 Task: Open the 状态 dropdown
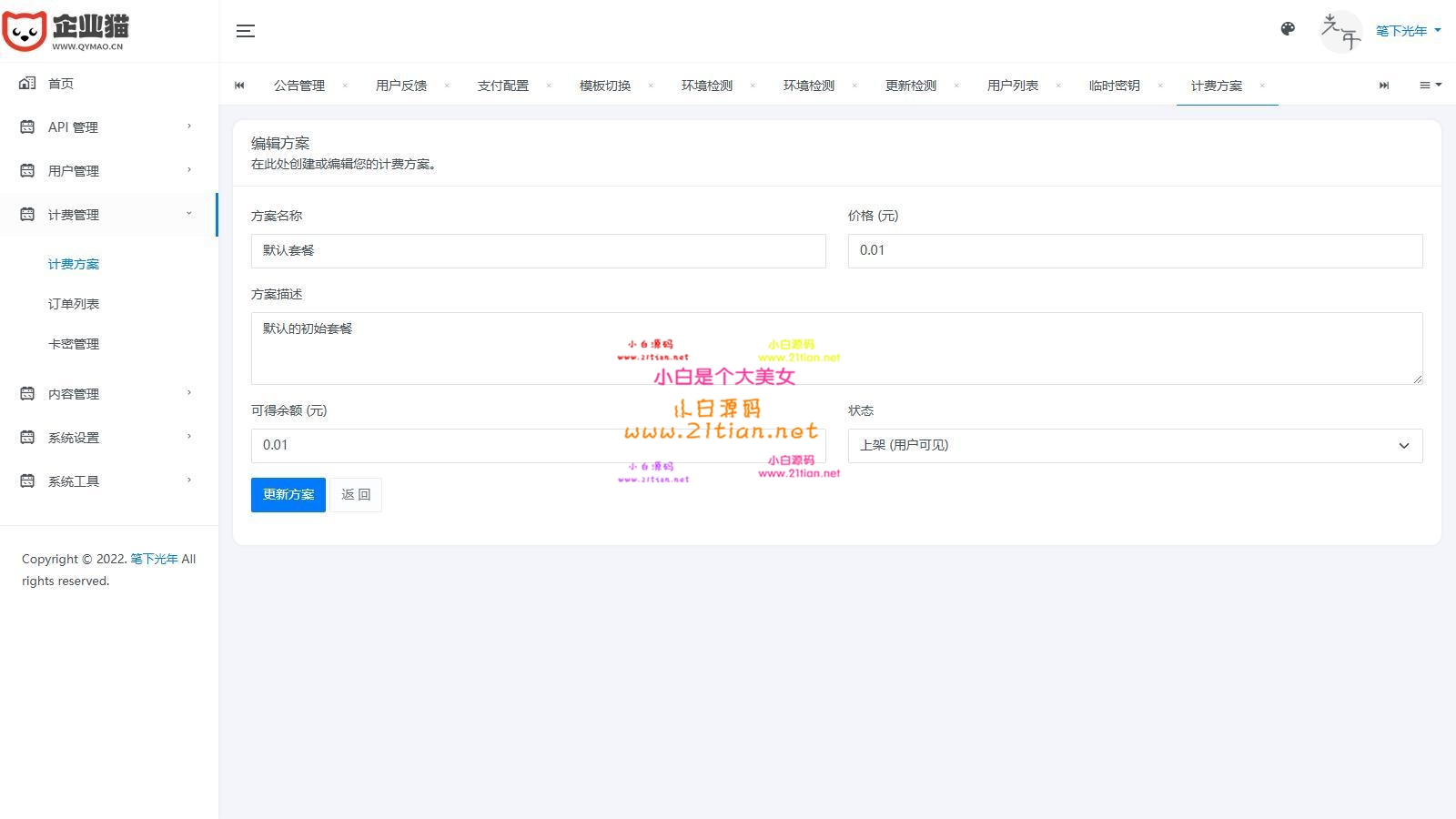[x=1134, y=446]
